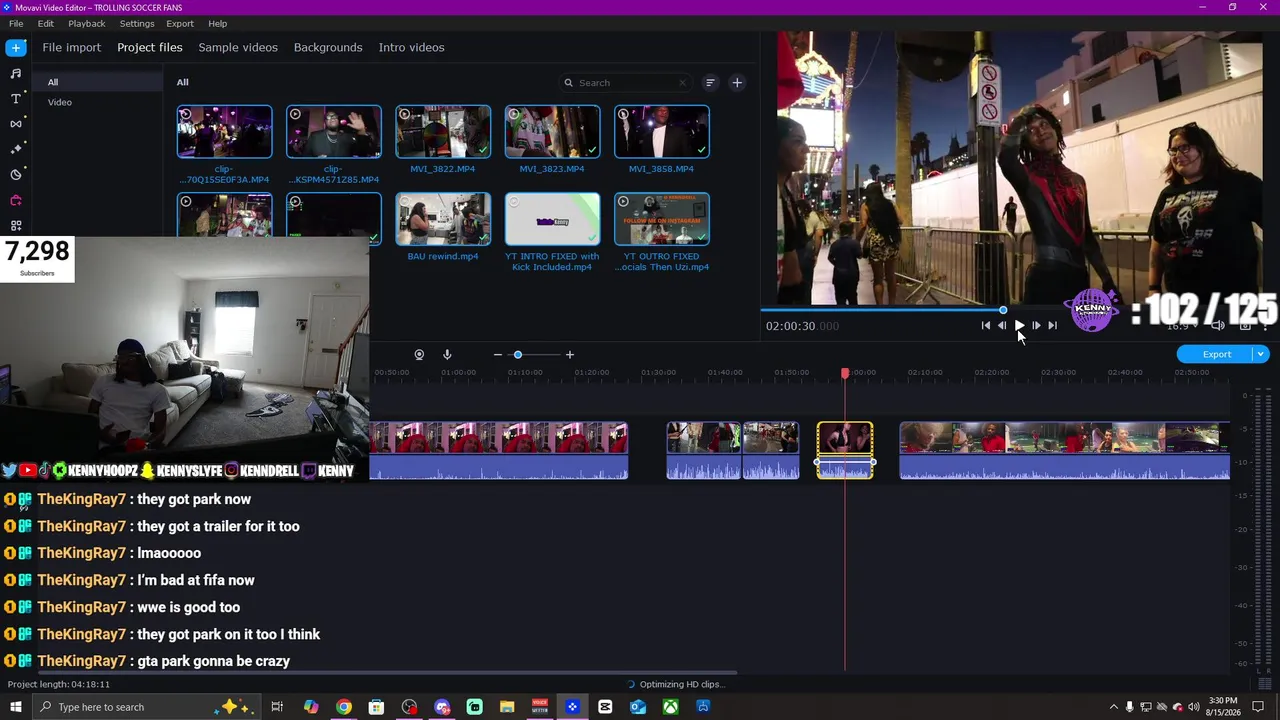The width and height of the screenshot is (1280, 720).
Task: Open the Effects panel (sparkle icon)
Action: (x=16, y=149)
